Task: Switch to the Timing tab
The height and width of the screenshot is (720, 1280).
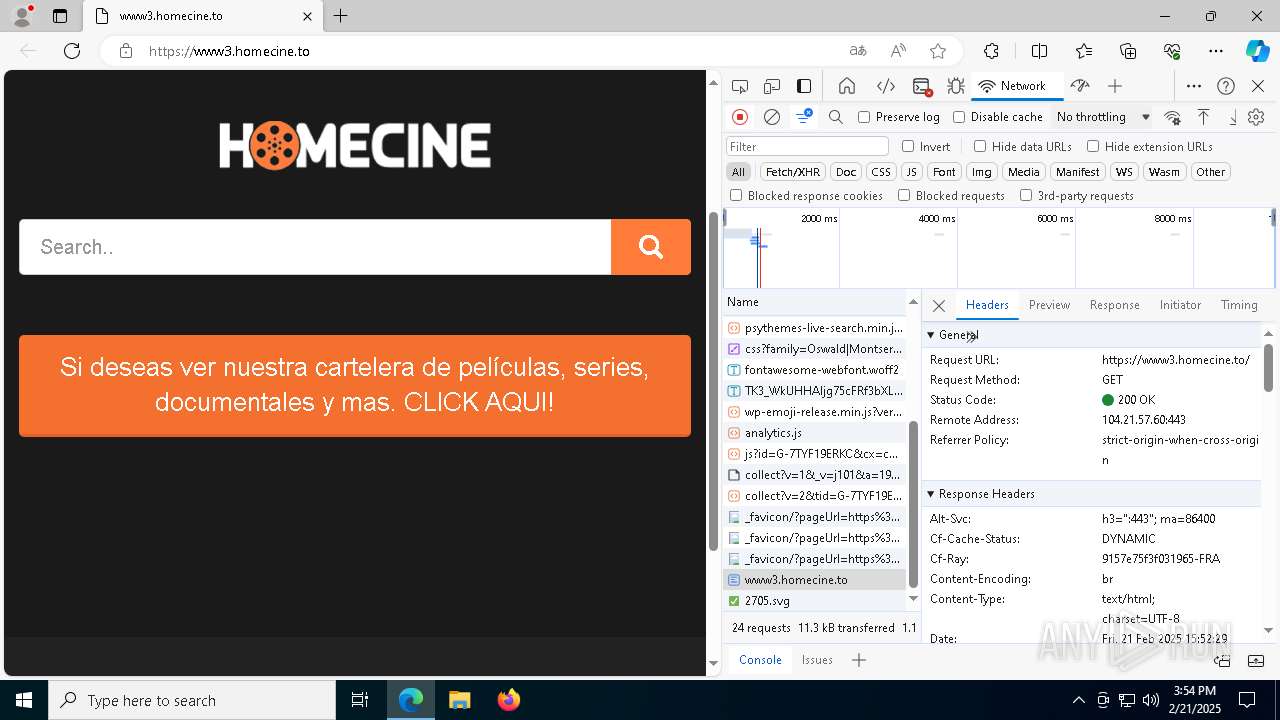Action: (x=1239, y=305)
